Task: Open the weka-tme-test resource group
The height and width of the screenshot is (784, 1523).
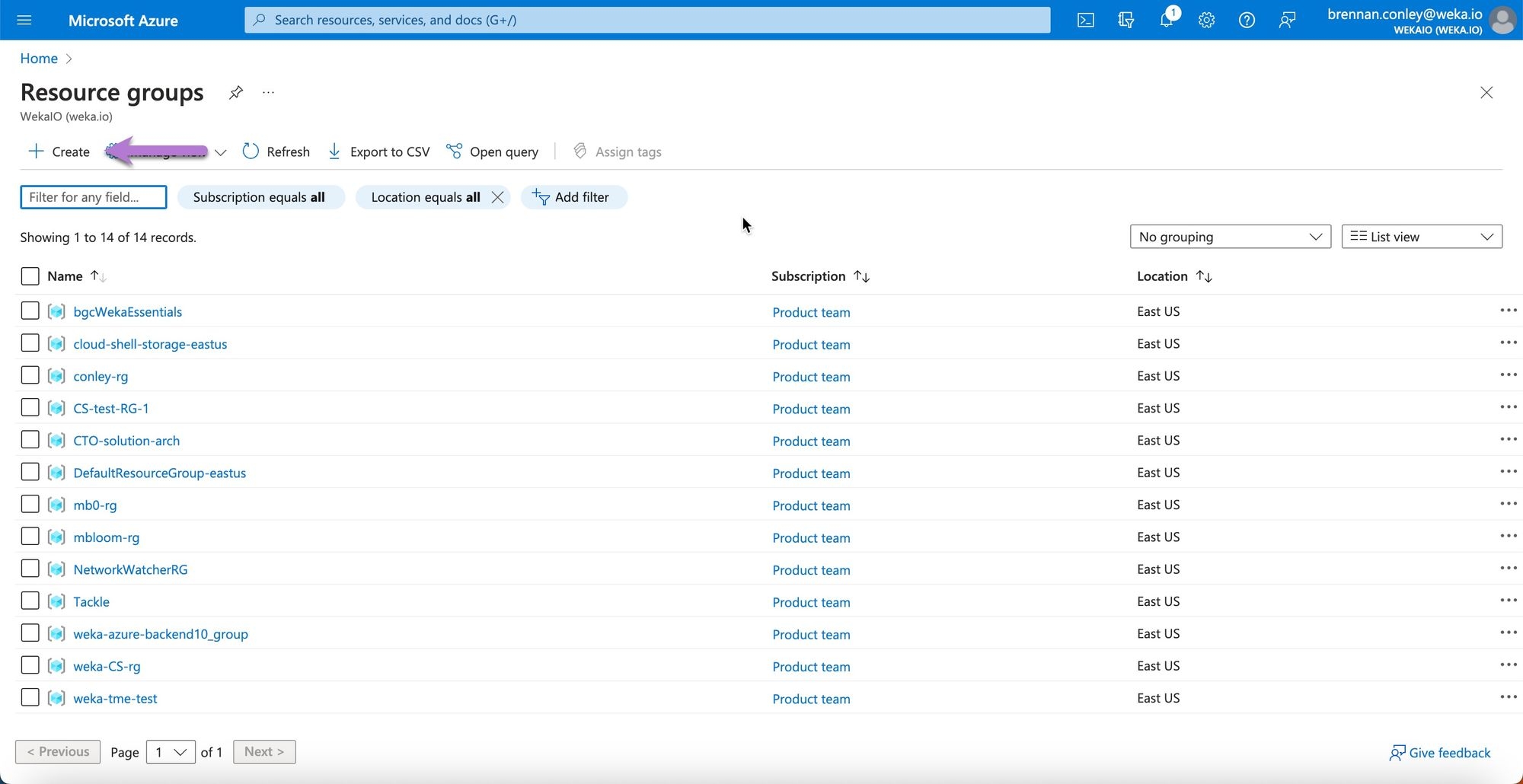Action: [115, 698]
